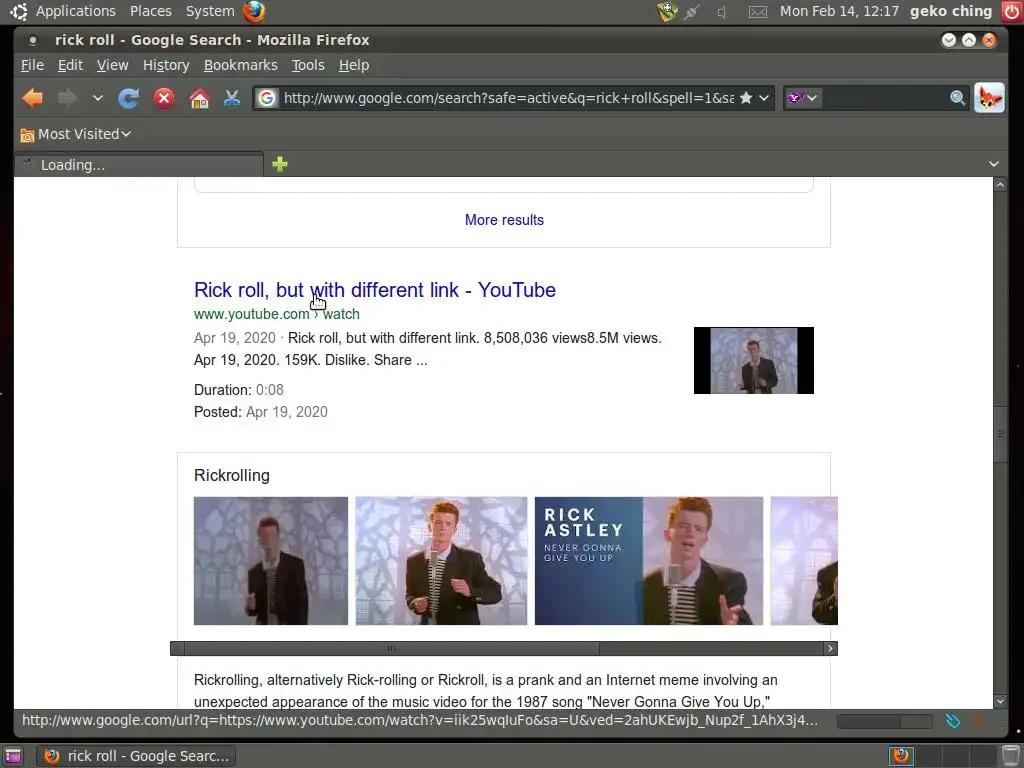Click the Firefox workspace switcher thumbnail
This screenshot has width=1024, height=768.
(x=901, y=756)
